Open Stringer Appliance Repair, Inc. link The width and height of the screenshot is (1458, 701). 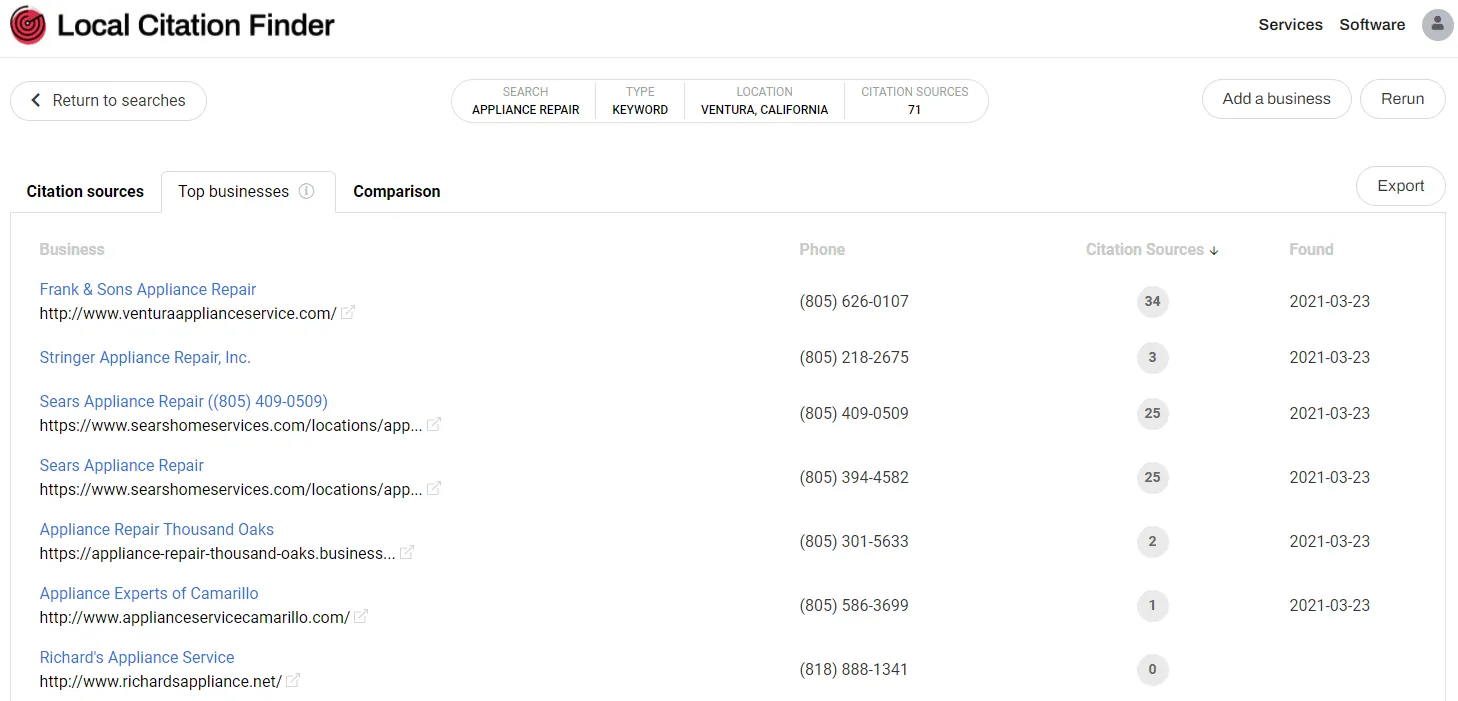[x=145, y=358]
